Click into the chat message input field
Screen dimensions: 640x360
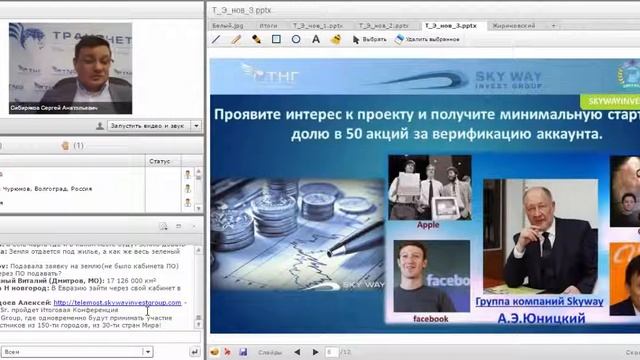100,337
